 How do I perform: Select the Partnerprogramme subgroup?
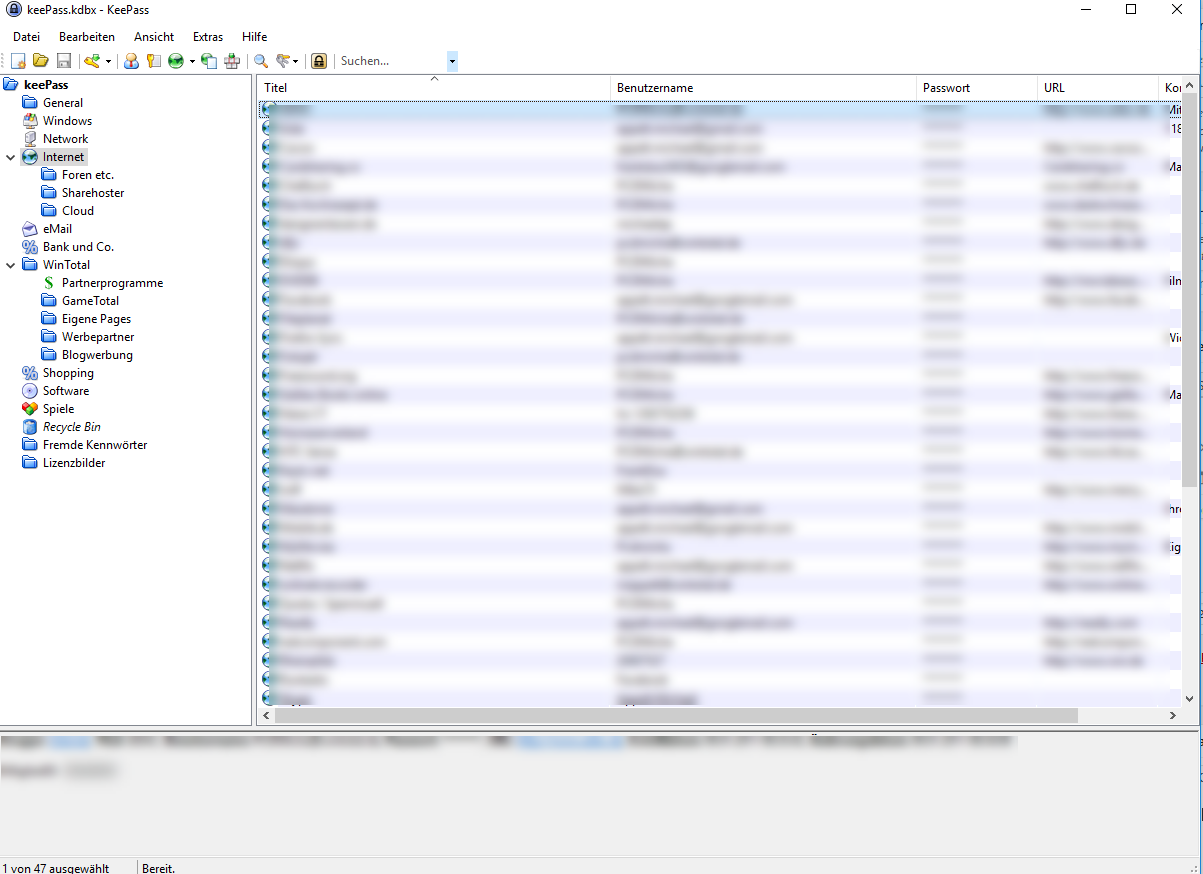tap(112, 283)
